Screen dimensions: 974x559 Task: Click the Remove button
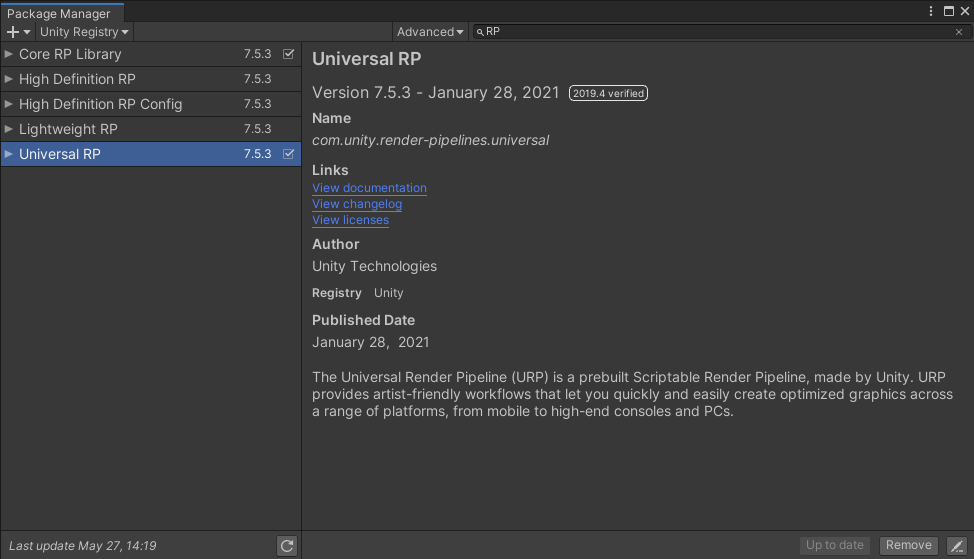coord(908,545)
